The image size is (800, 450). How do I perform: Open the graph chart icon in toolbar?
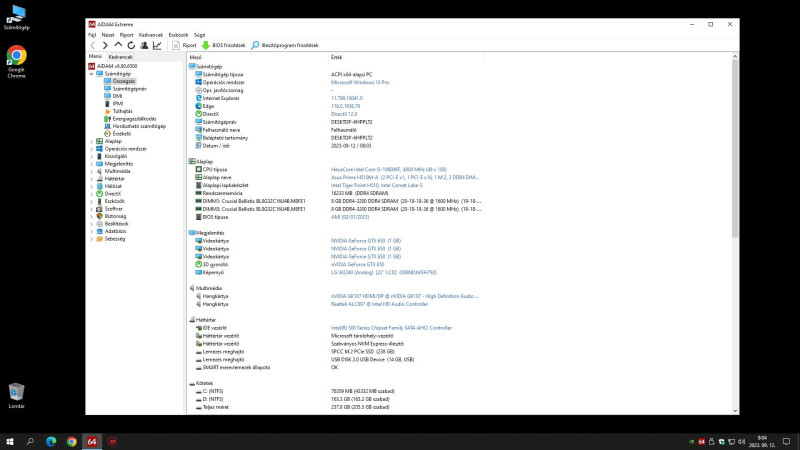pyautogui.click(x=157, y=45)
